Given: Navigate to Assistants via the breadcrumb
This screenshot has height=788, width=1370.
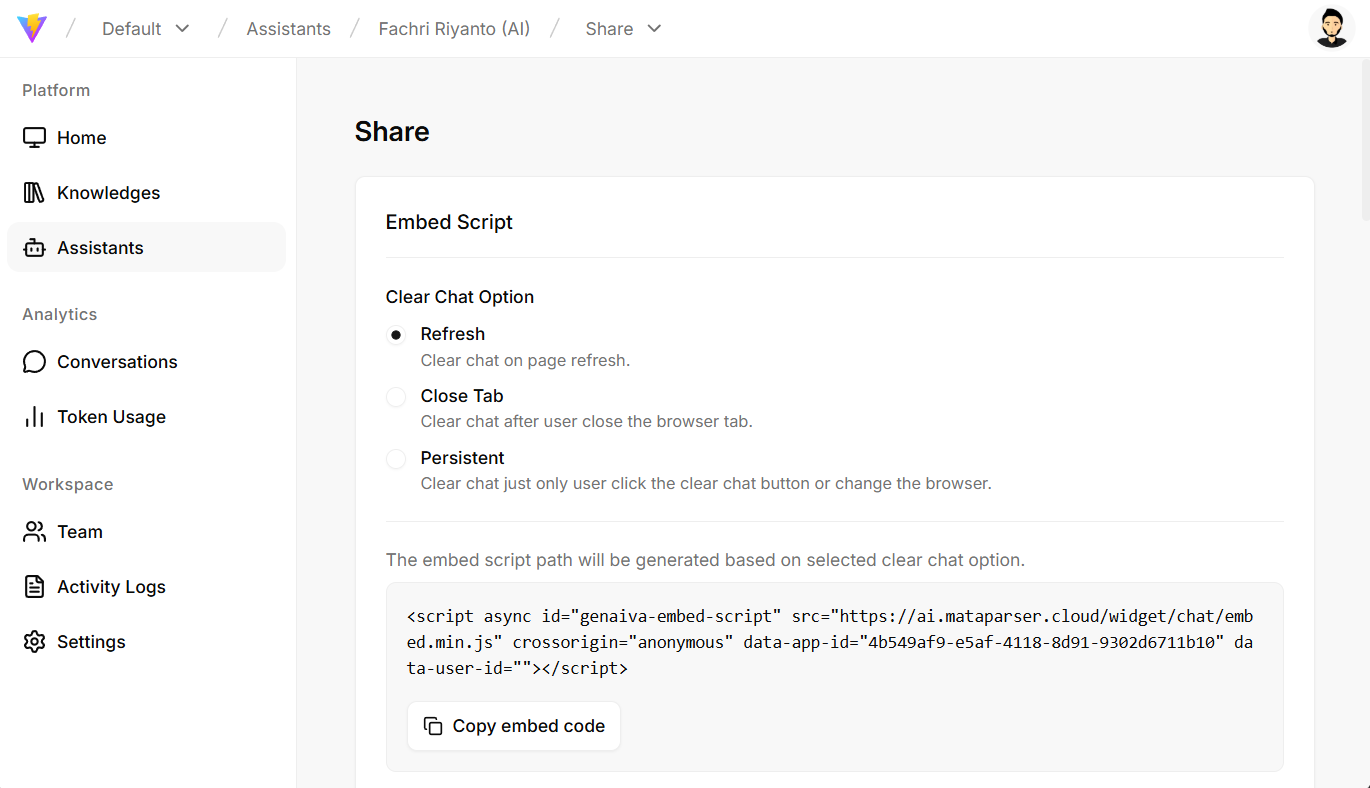Looking at the screenshot, I should tap(288, 28).
